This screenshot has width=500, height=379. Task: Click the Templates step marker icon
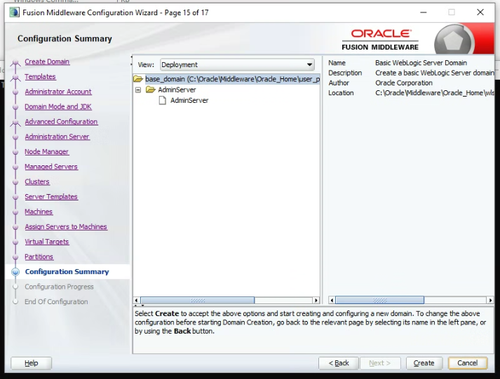15,78
